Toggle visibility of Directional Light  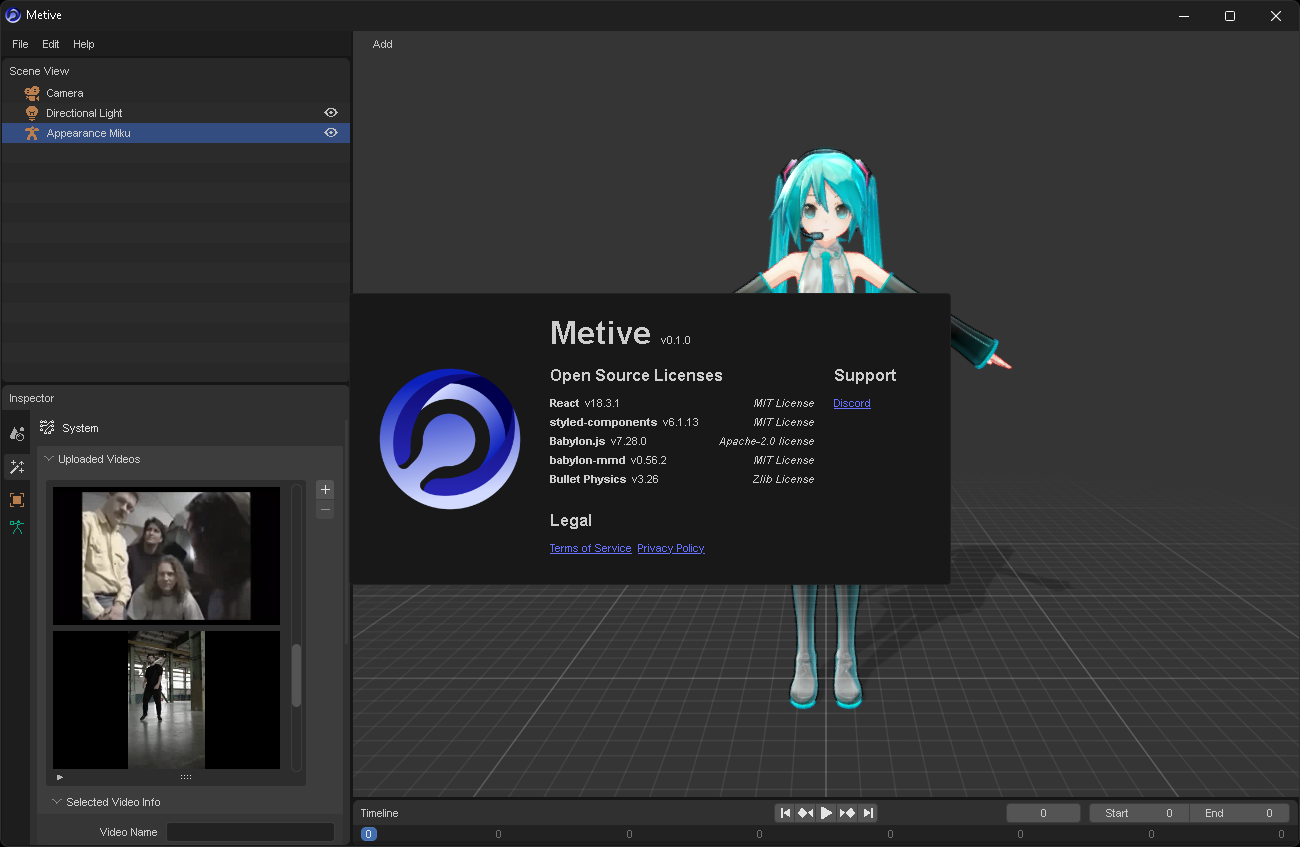(331, 113)
